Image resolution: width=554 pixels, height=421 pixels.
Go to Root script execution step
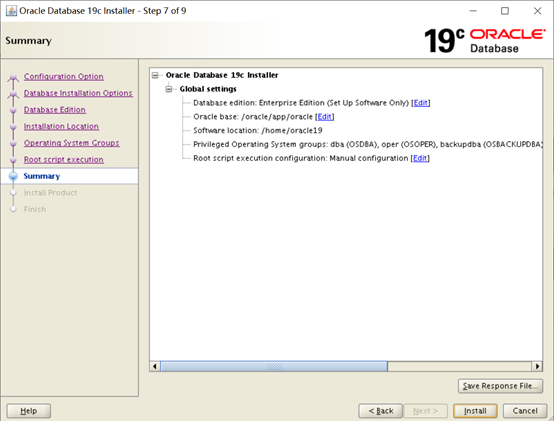click(64, 160)
